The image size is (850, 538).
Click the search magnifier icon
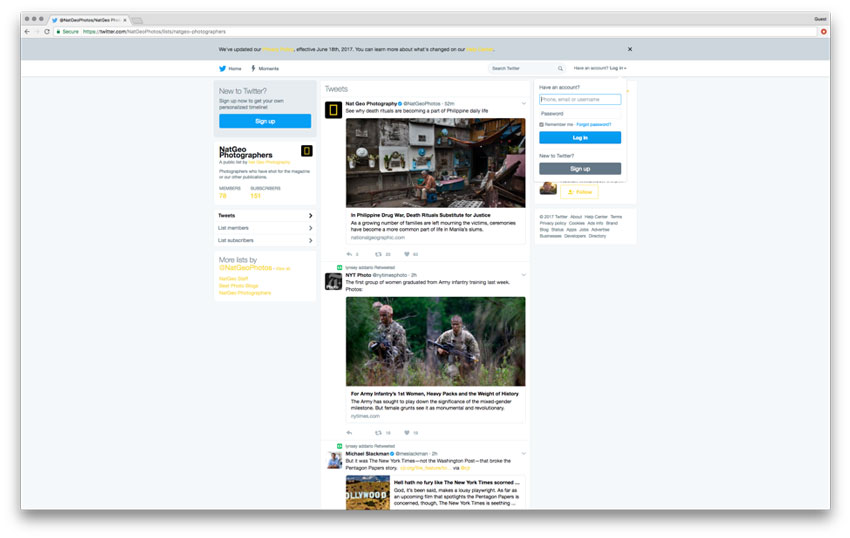560,68
